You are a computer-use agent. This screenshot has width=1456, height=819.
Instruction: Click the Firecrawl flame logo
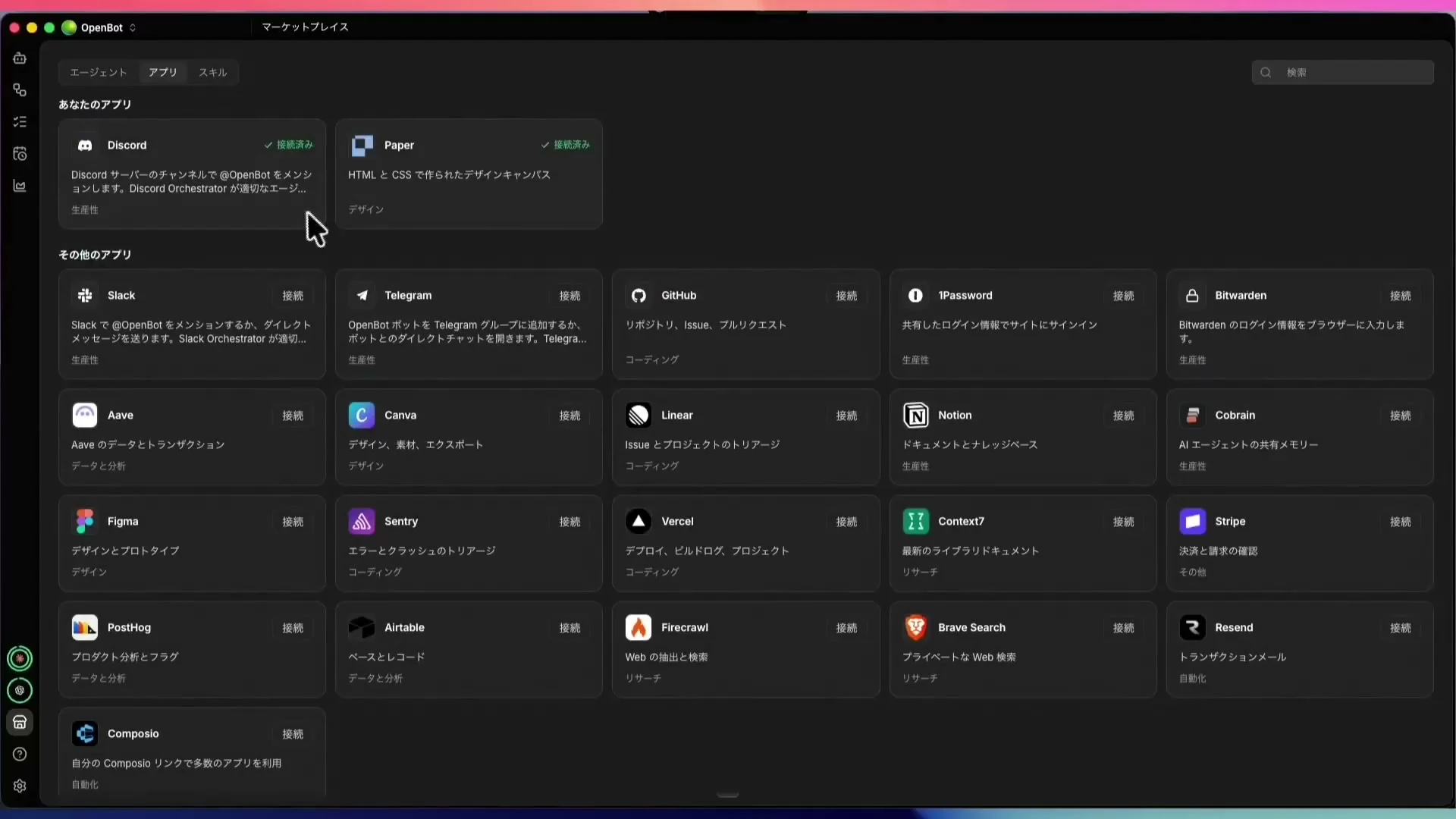[x=639, y=627]
